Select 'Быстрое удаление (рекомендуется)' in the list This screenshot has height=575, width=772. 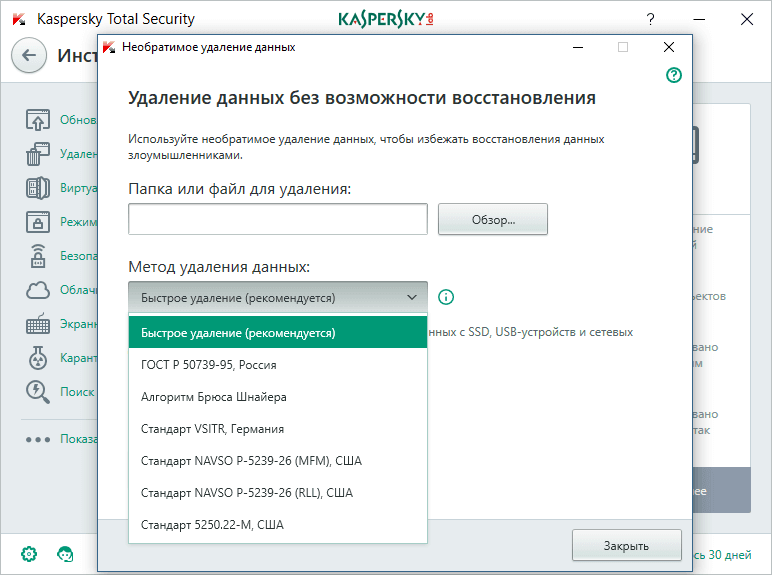coord(278,333)
